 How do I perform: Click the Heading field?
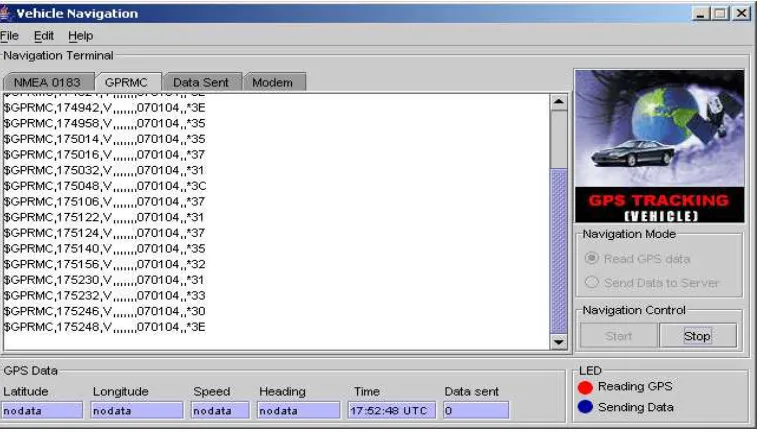[x=299, y=410]
